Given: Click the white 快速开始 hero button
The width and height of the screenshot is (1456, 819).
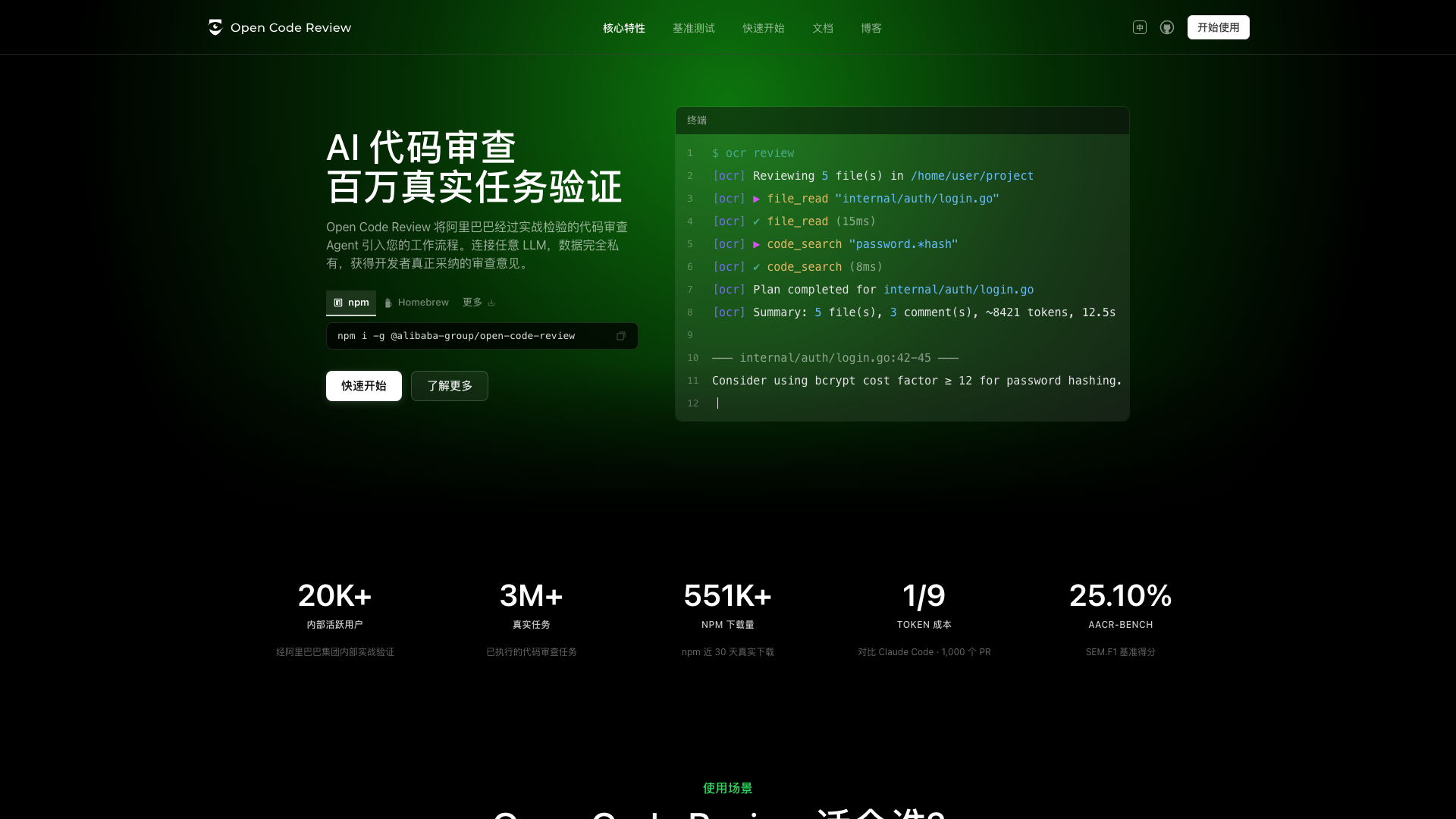Looking at the screenshot, I should coord(364,386).
